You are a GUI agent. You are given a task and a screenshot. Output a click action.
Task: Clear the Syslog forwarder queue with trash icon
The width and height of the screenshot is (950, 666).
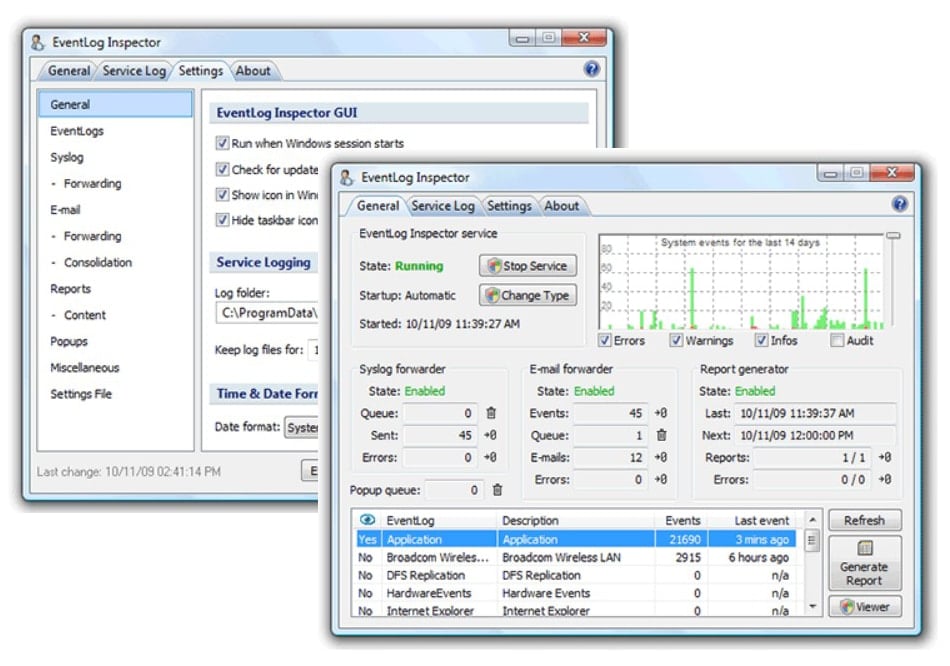pyautogui.click(x=491, y=413)
